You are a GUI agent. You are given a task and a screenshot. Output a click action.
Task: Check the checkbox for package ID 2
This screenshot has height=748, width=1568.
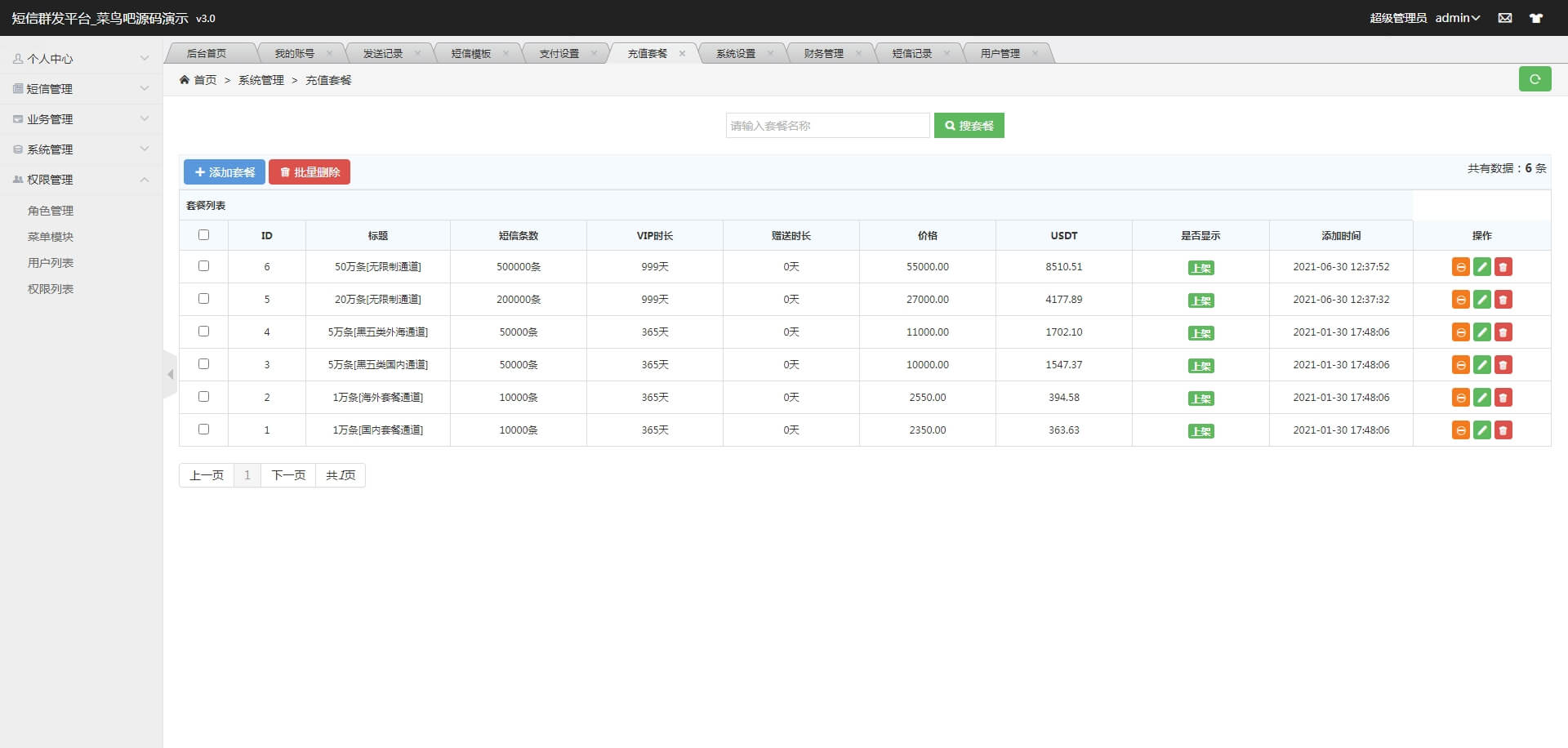(203, 397)
